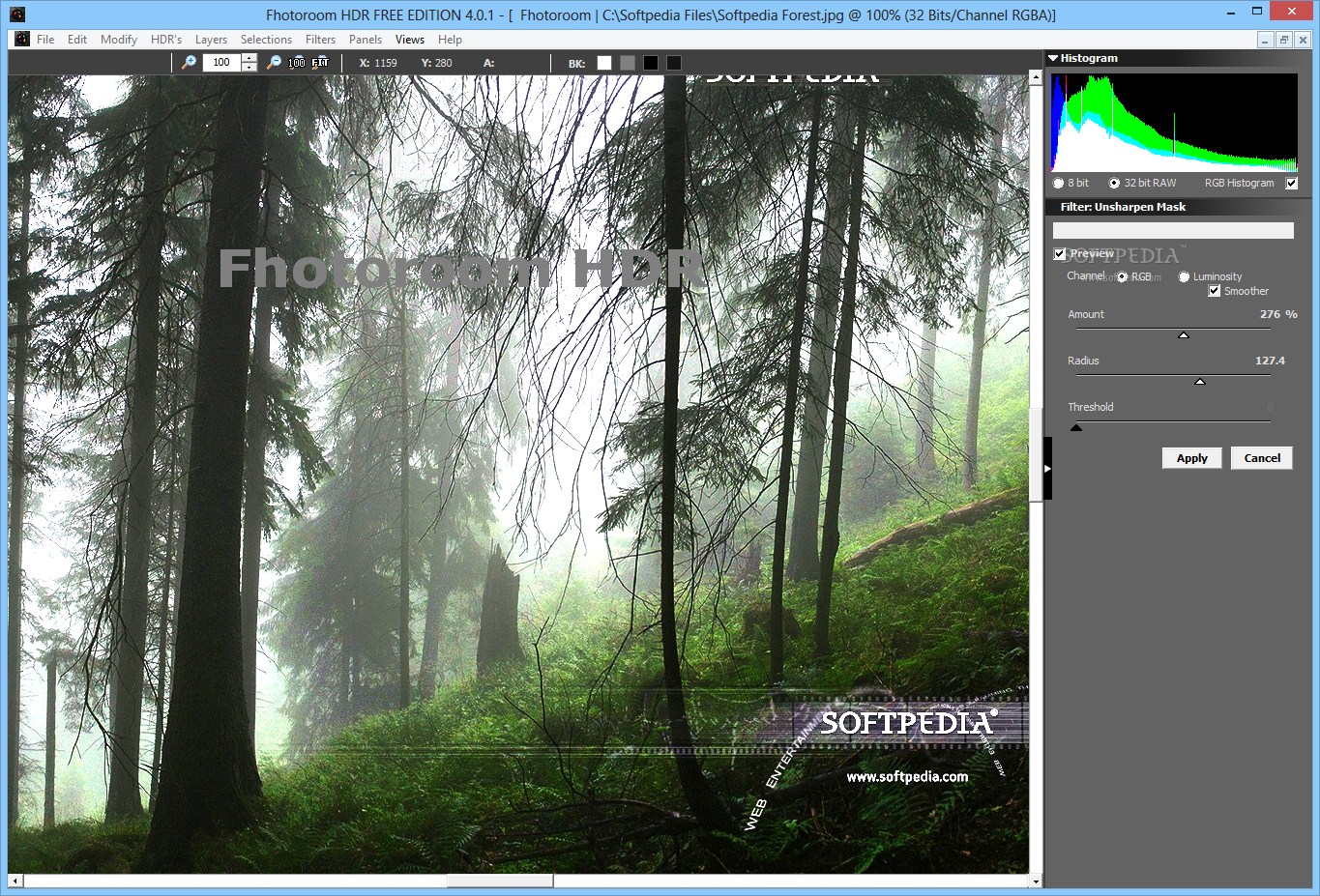Fit image to window with FIT icon

click(320, 62)
